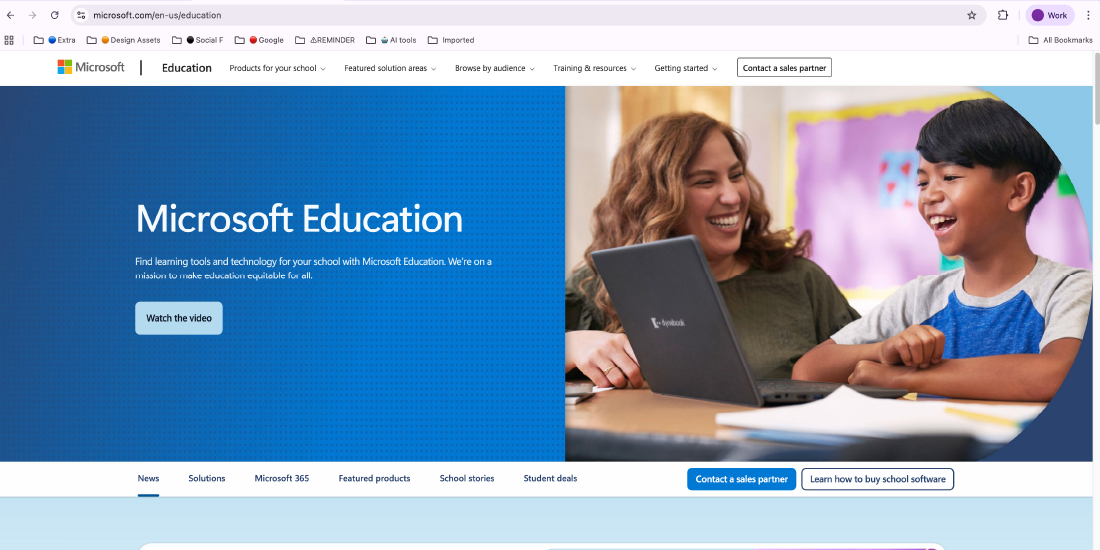Open the Extensions puzzle icon
The height and width of the screenshot is (550, 1100).
click(x=1003, y=15)
